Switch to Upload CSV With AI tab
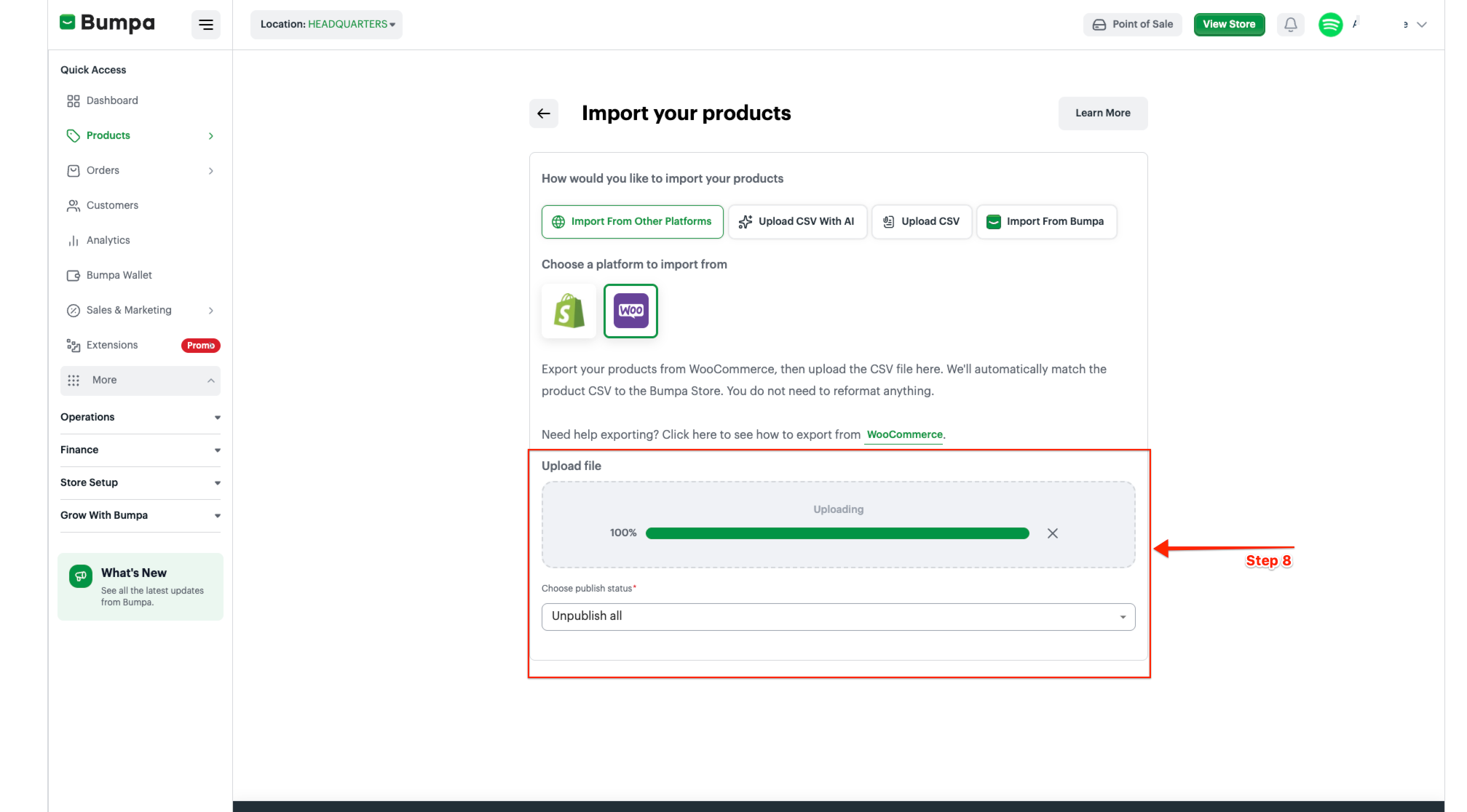The height and width of the screenshot is (812, 1467). (797, 222)
